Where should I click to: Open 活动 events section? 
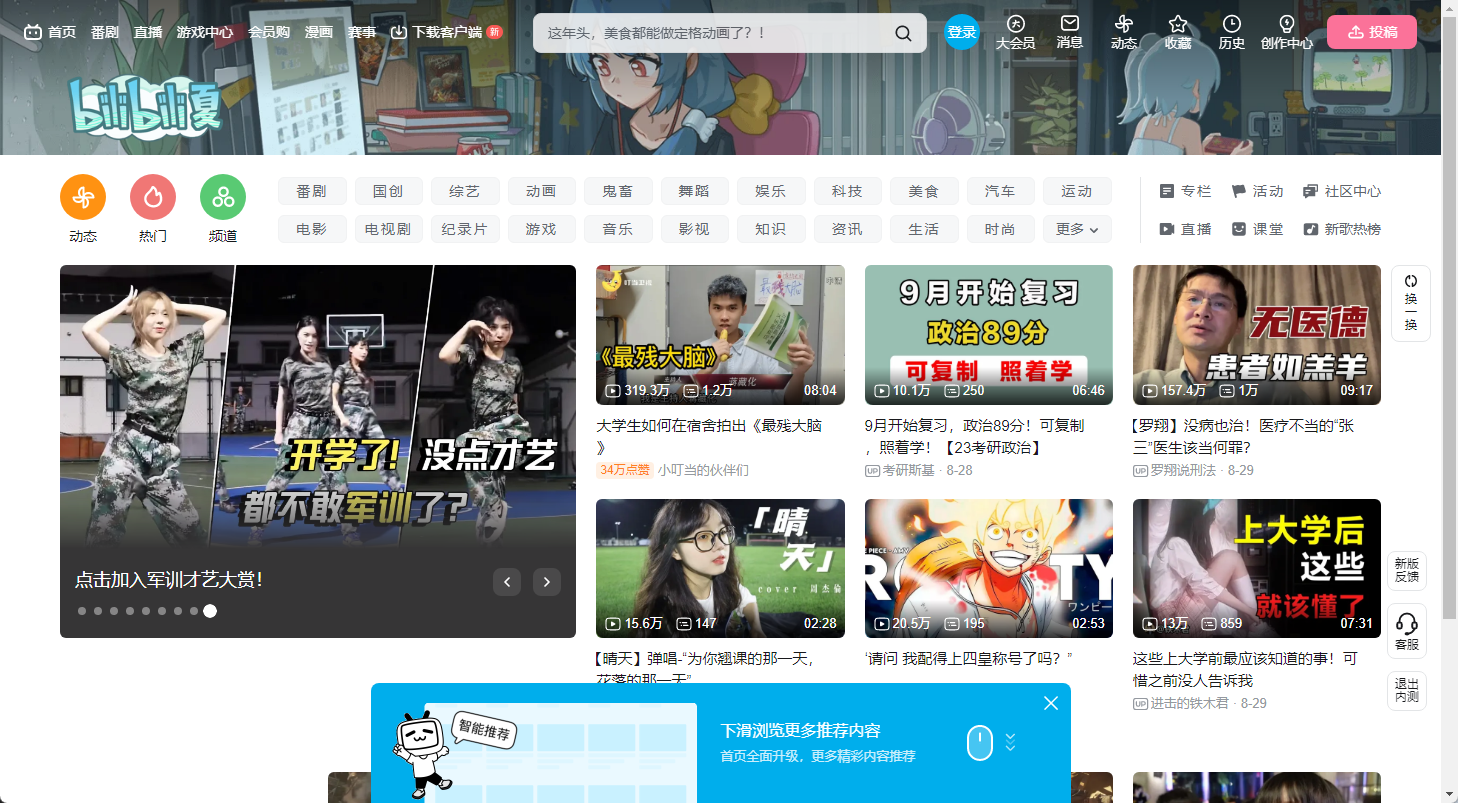point(1257,191)
